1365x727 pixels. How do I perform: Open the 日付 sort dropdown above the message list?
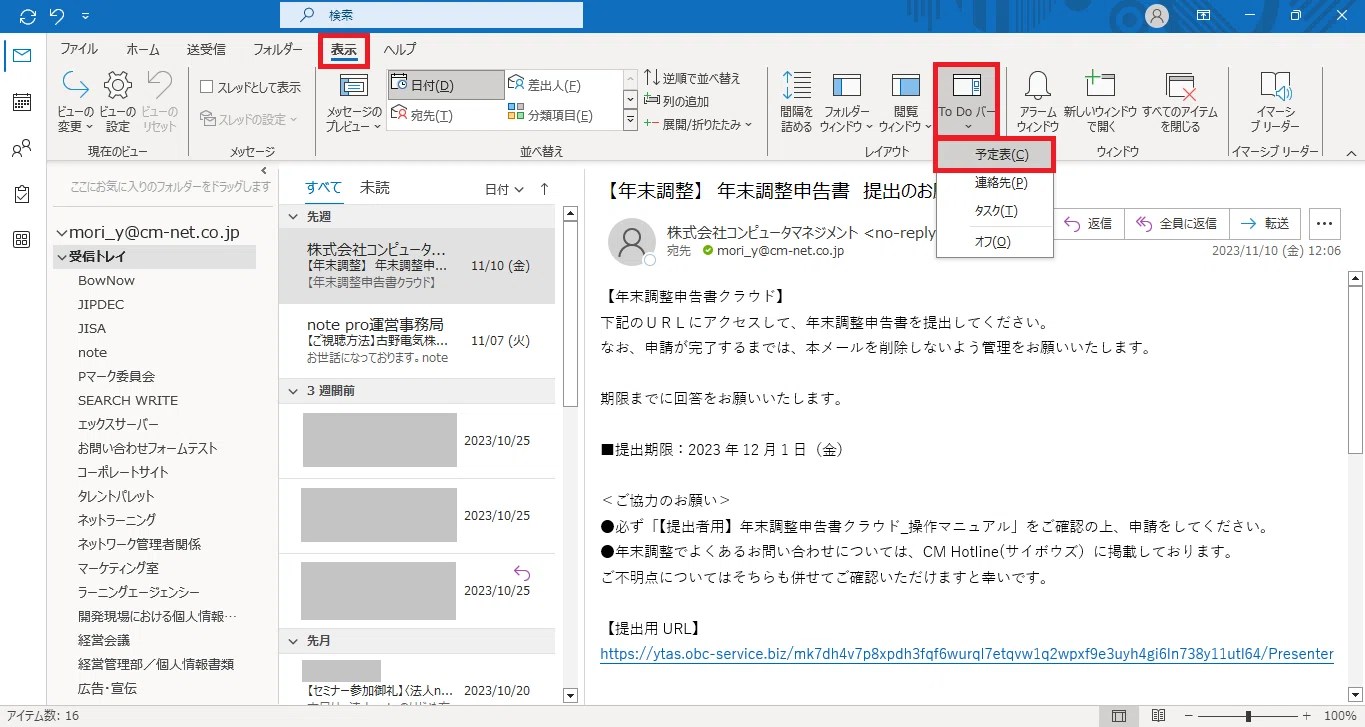504,189
